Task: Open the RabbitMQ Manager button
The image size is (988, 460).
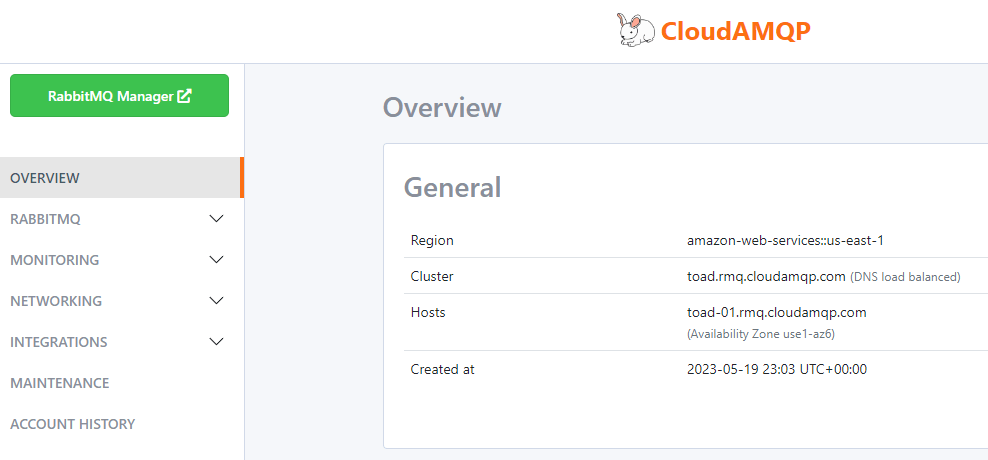Action: click(119, 96)
